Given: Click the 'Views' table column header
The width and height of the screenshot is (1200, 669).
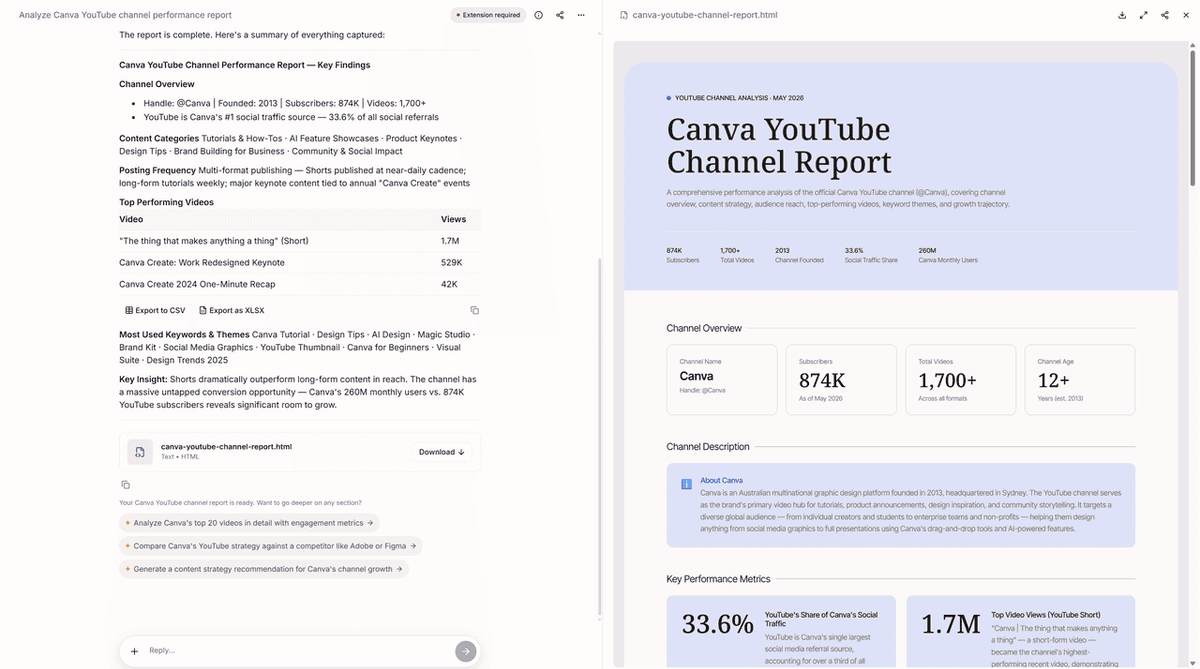Looking at the screenshot, I should [452, 219].
